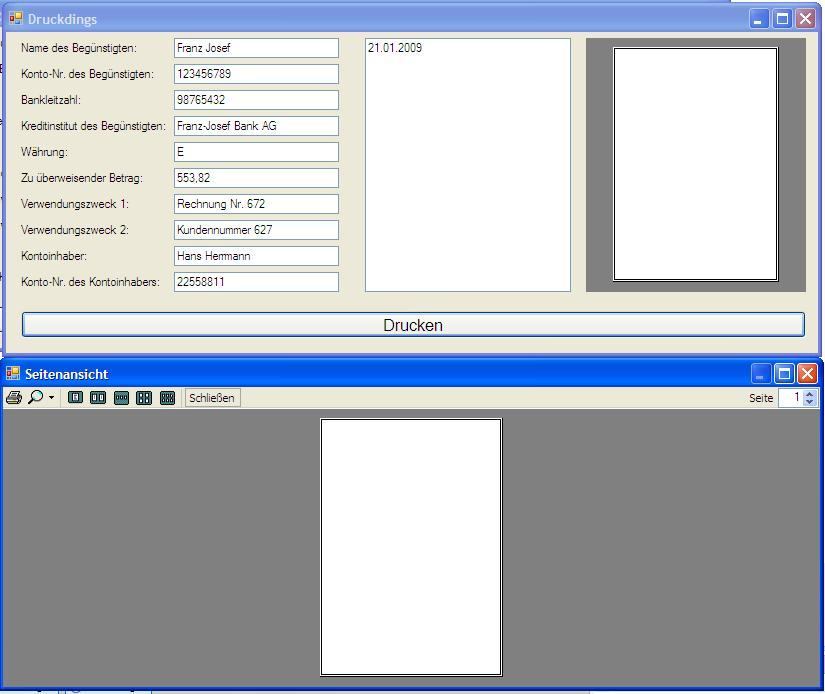Click the Seite page number field
Screen dimensions: 825x694
[x=791, y=398]
